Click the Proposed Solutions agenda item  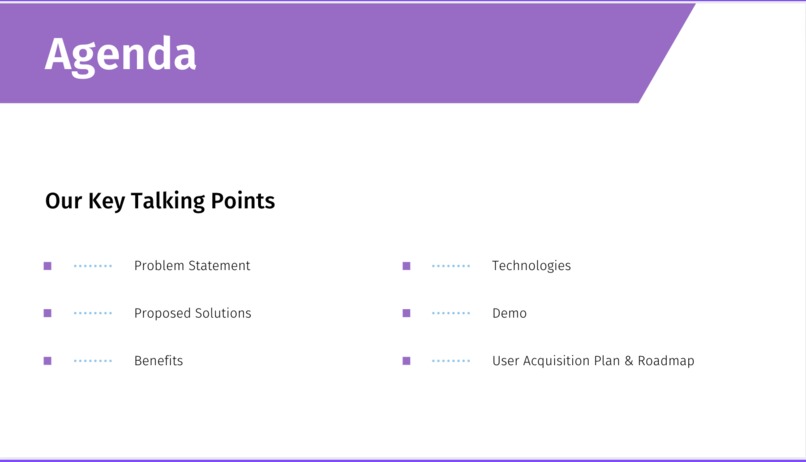tap(192, 313)
